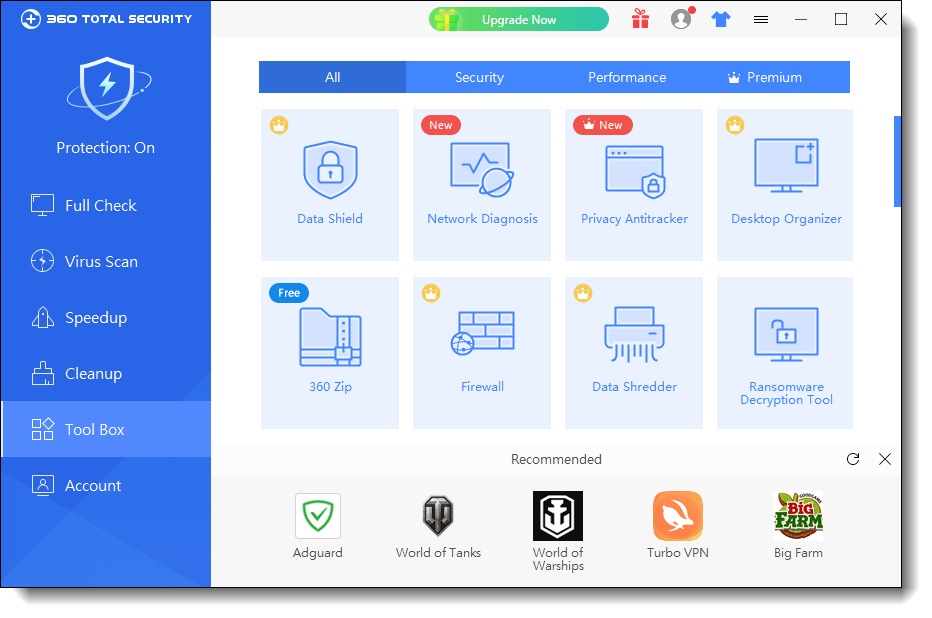Image resolution: width=932 pixels, height=618 pixels.
Task: Click the World of Warships icon
Action: [558, 516]
